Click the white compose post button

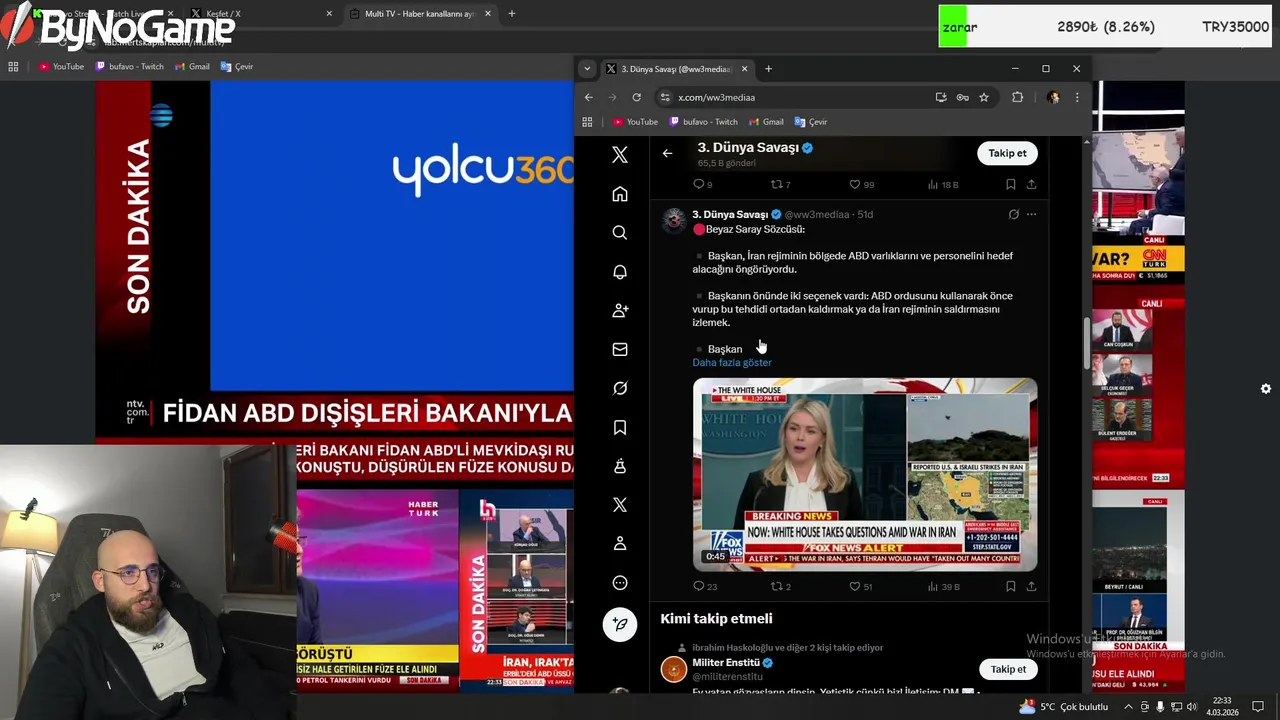tap(620, 624)
